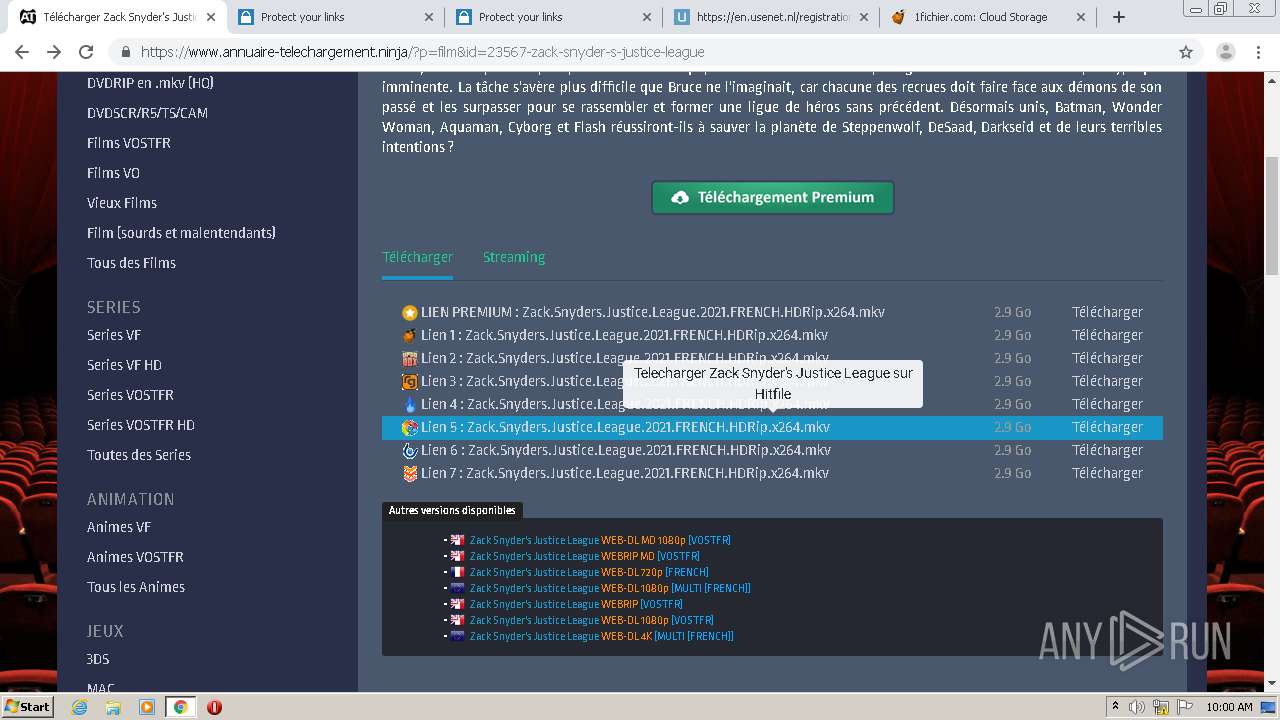This screenshot has height=720, width=1280.
Task: Click Télécharger on the Lien 5 row
Action: [1107, 427]
